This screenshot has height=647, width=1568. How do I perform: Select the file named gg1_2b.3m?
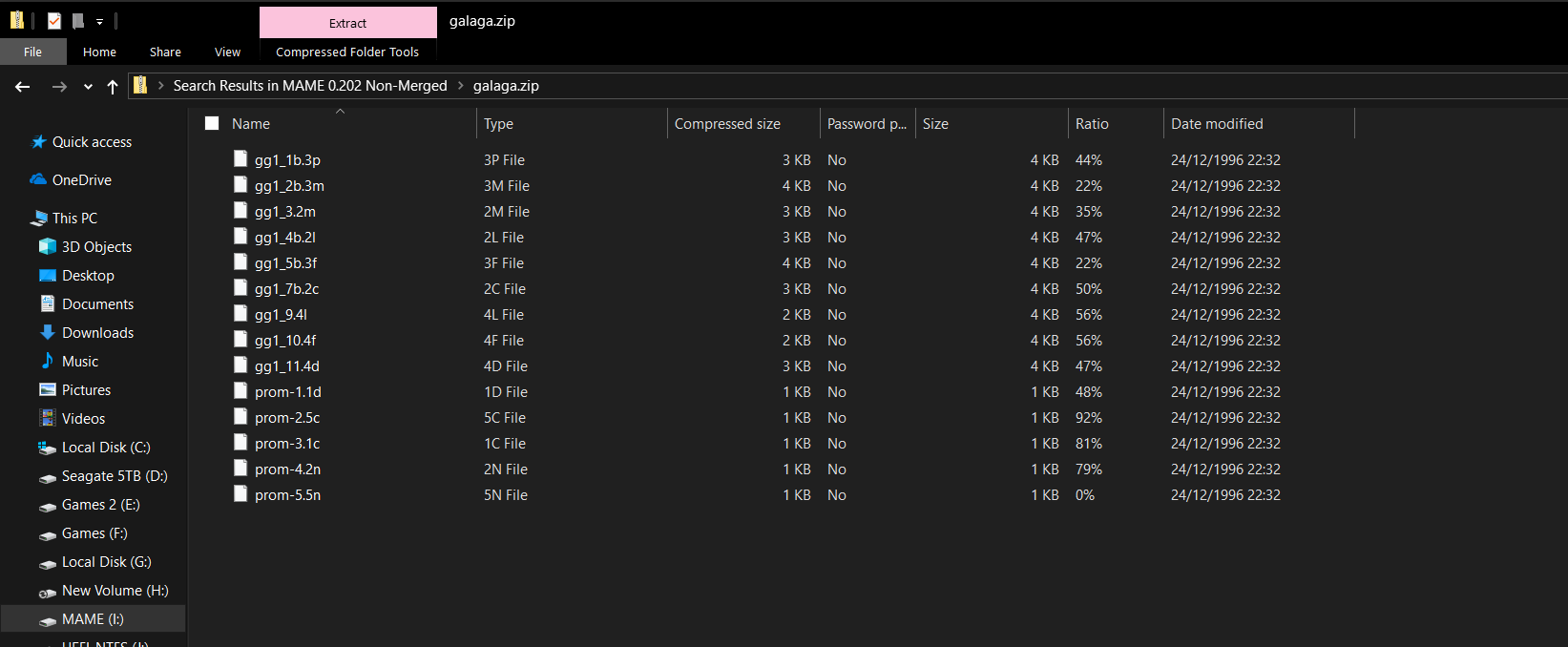click(289, 186)
